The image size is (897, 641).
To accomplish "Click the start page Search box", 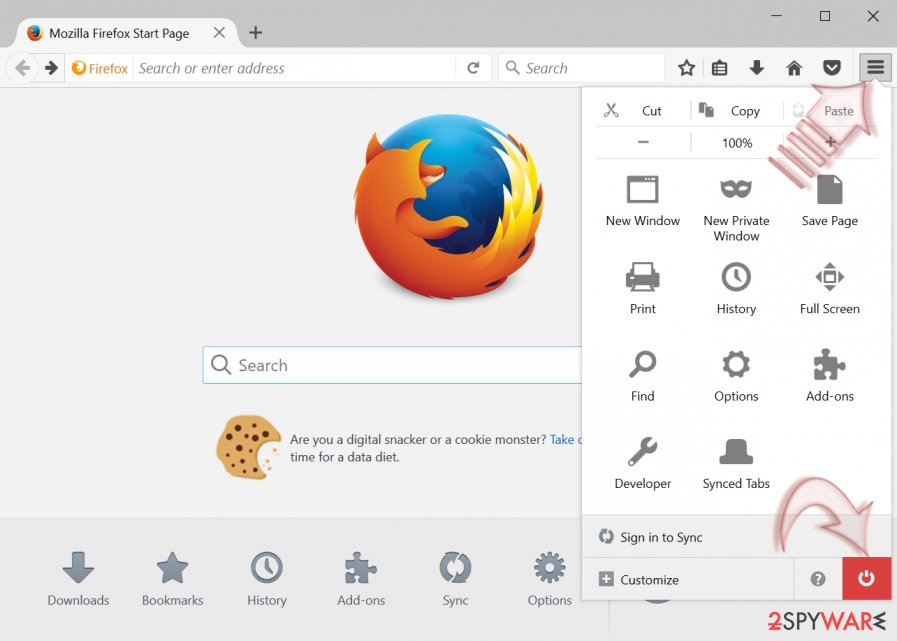I will (x=392, y=365).
